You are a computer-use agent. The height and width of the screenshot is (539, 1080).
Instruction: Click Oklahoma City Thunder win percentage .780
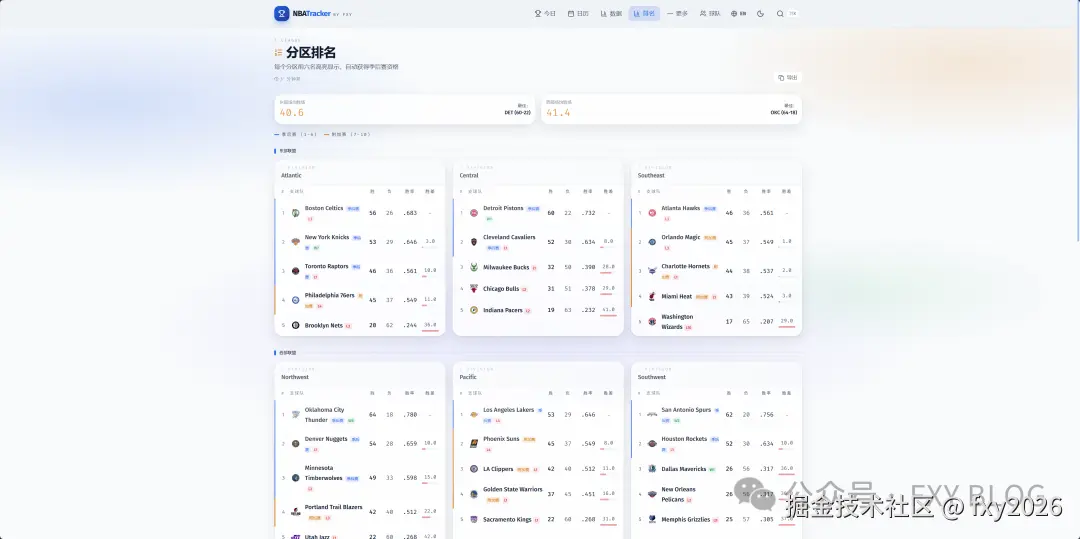point(410,415)
